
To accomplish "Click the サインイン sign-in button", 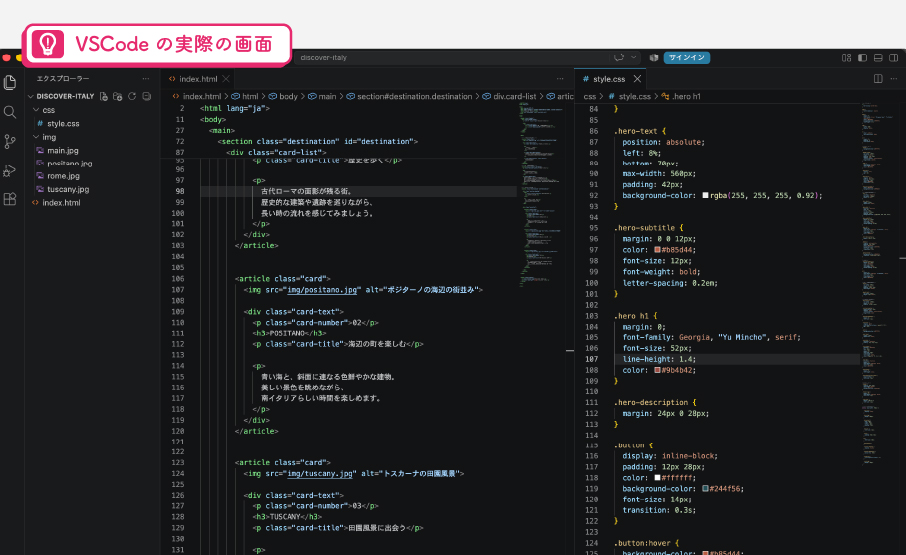I will point(687,58).
